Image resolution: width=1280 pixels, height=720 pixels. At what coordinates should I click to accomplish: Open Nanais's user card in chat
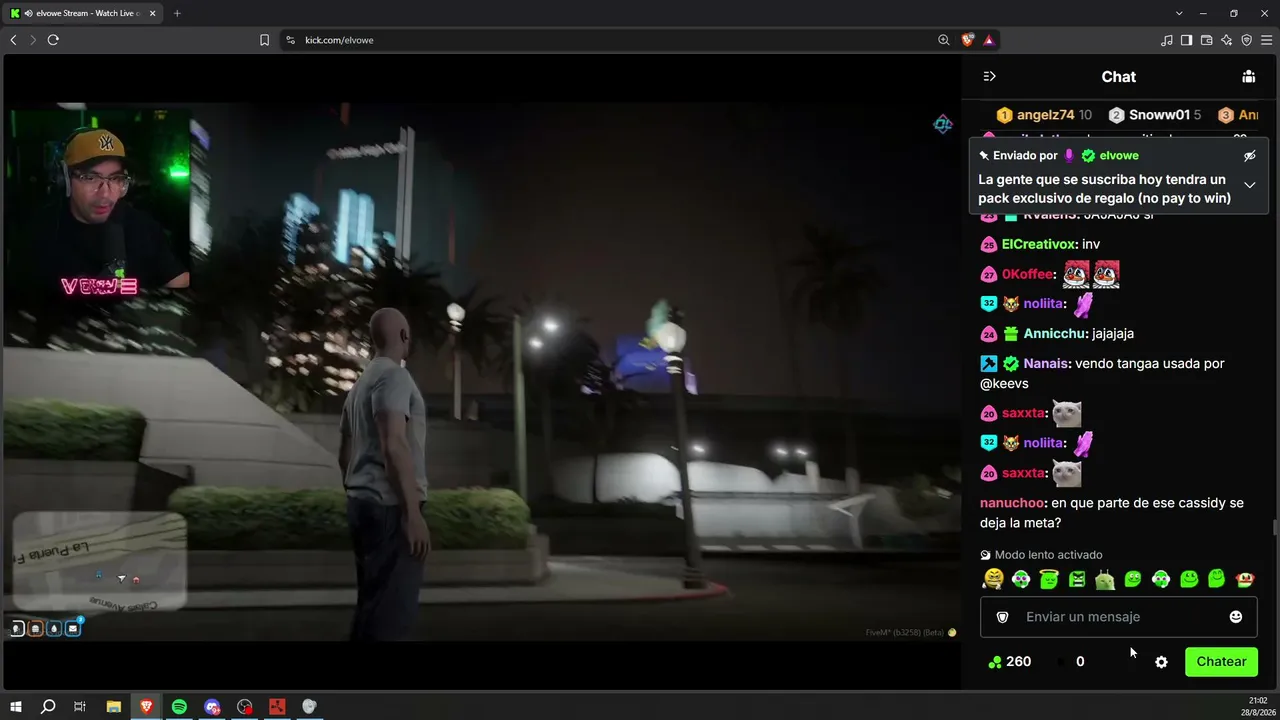(1046, 364)
